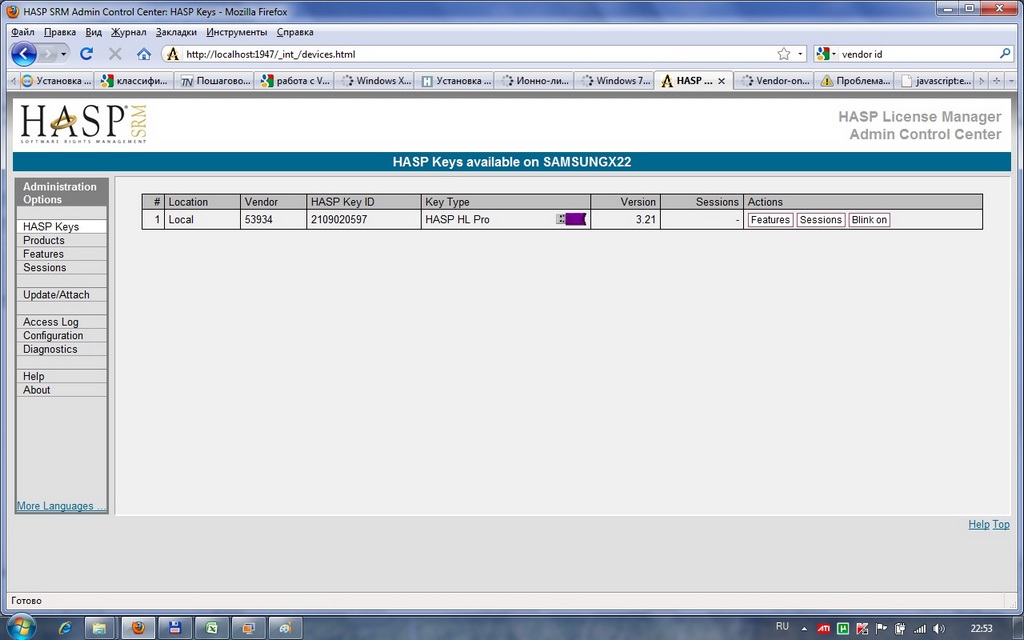This screenshot has height=640, width=1024.
Task: Open Windows Explorer folder on taskbar
Action: pos(99,628)
